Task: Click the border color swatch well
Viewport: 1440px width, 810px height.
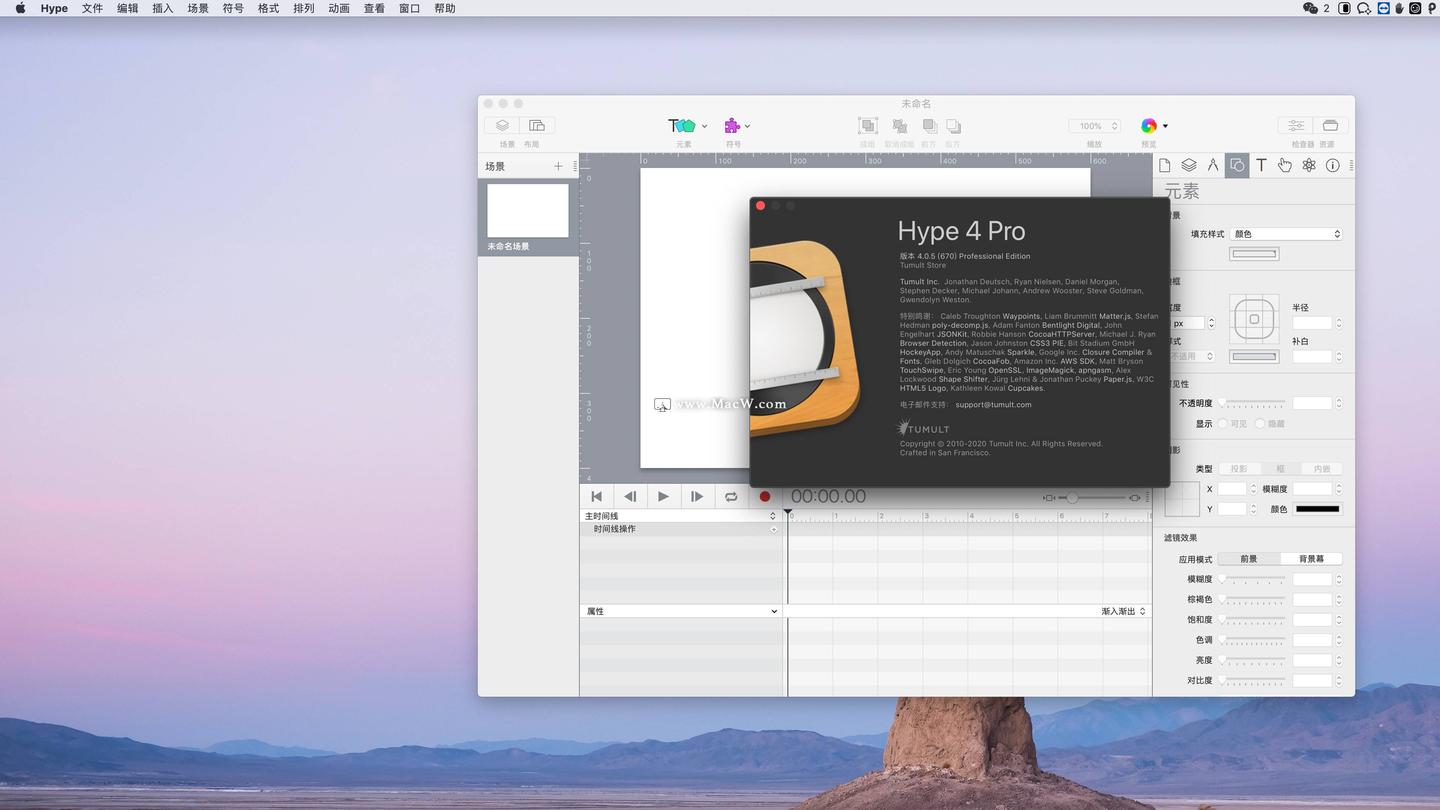Action: pyautogui.click(x=1254, y=356)
